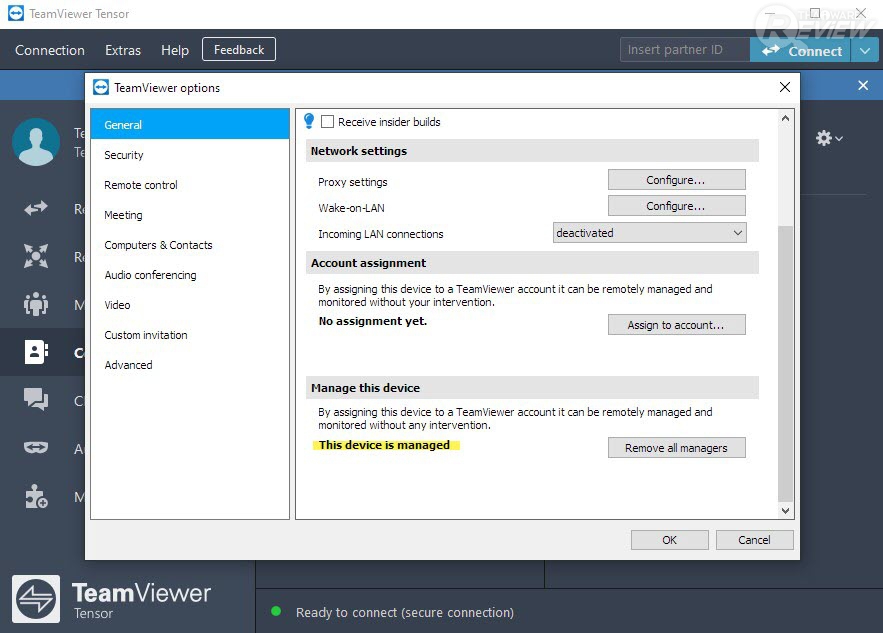Confirm options with OK button

(670, 540)
